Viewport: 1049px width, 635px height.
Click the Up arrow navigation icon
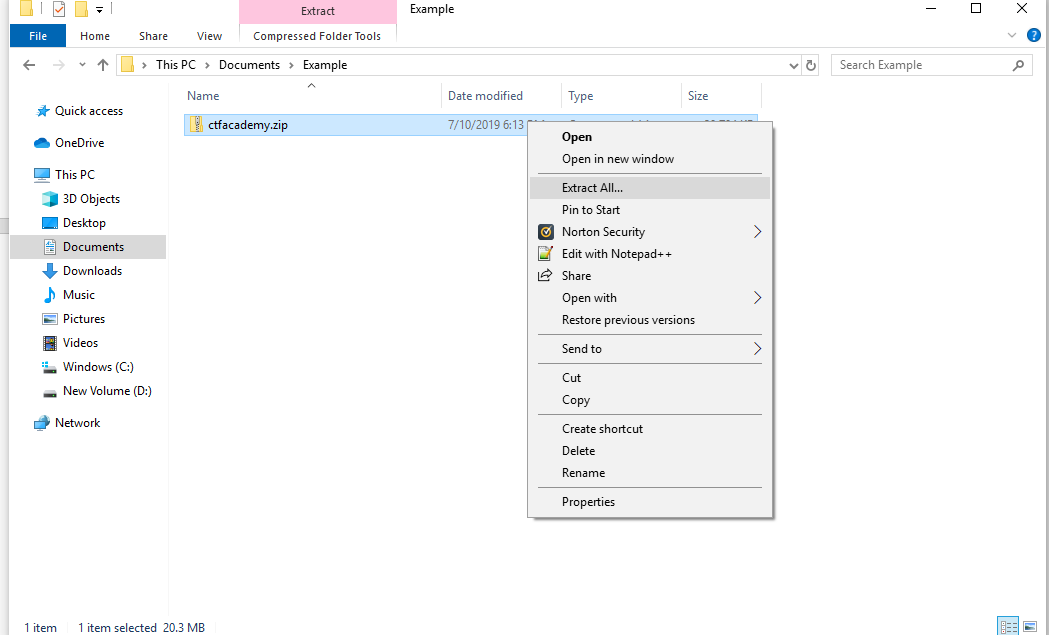[x=103, y=65]
